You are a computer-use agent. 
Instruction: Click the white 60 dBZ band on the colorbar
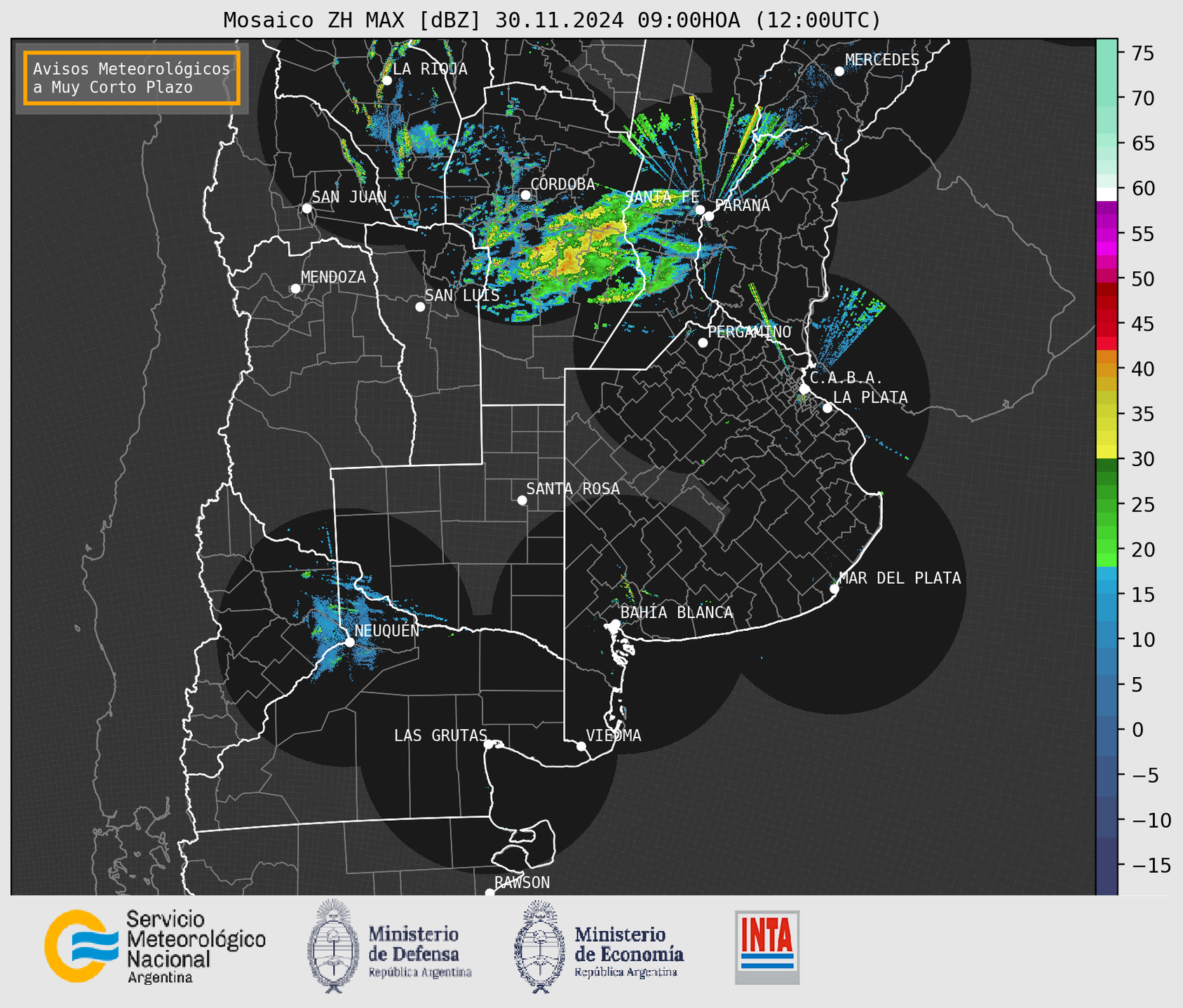tap(1107, 194)
